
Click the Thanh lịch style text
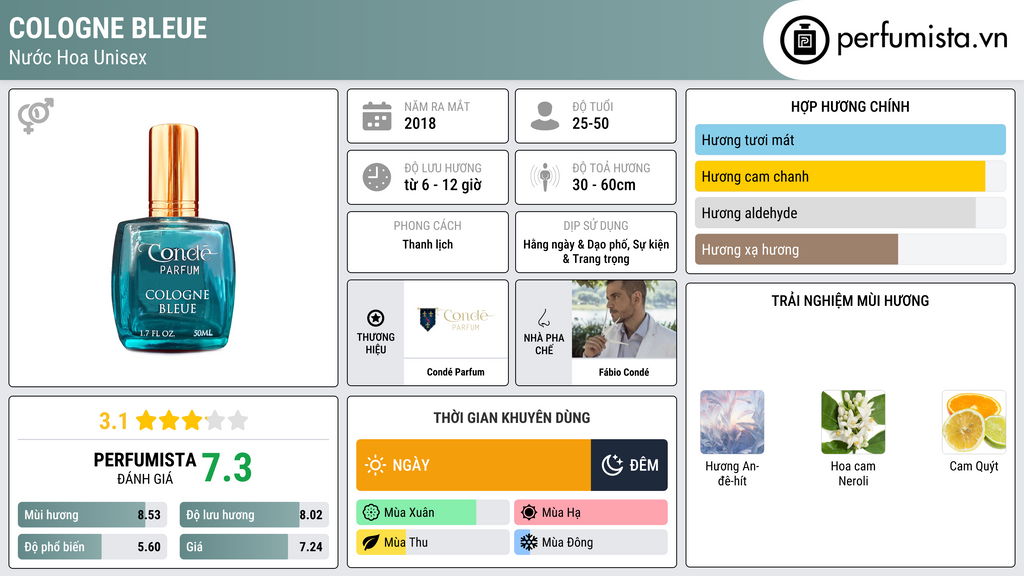click(x=427, y=244)
